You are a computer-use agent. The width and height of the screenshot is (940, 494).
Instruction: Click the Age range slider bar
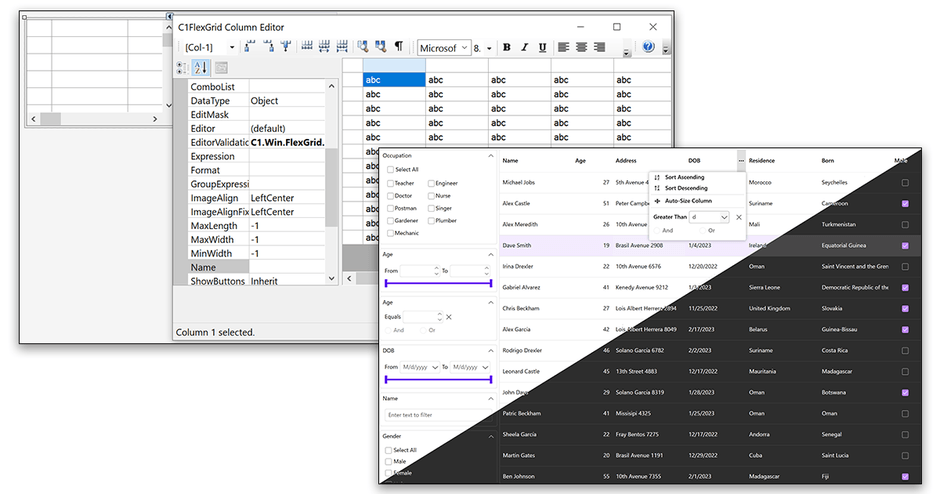point(438,284)
